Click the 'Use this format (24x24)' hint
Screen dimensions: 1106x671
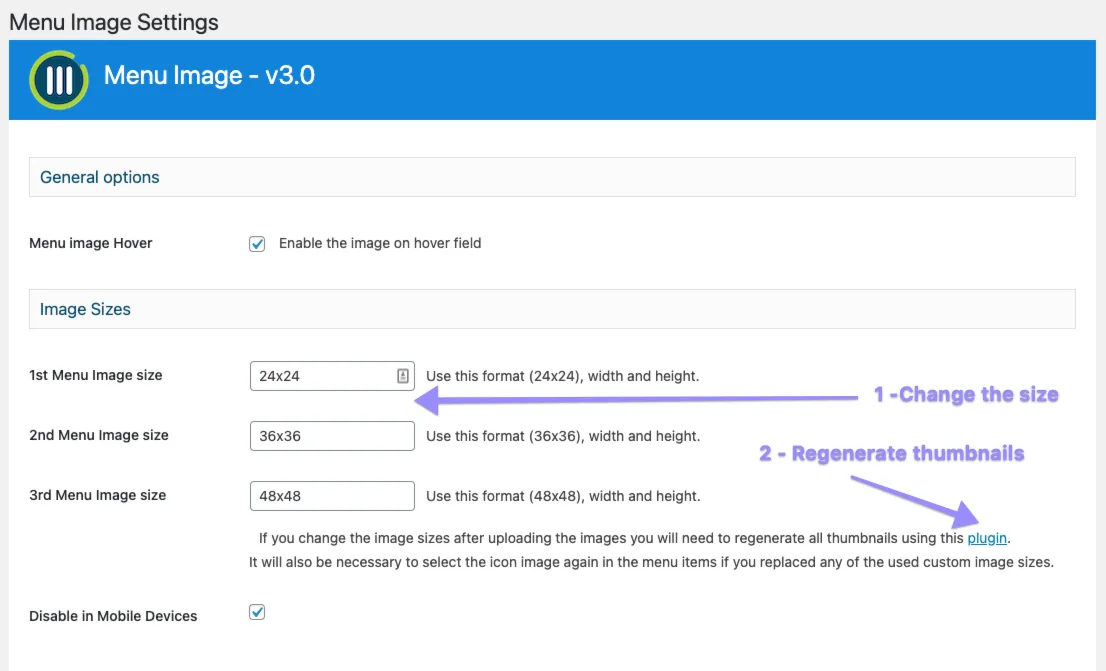[x=563, y=376]
